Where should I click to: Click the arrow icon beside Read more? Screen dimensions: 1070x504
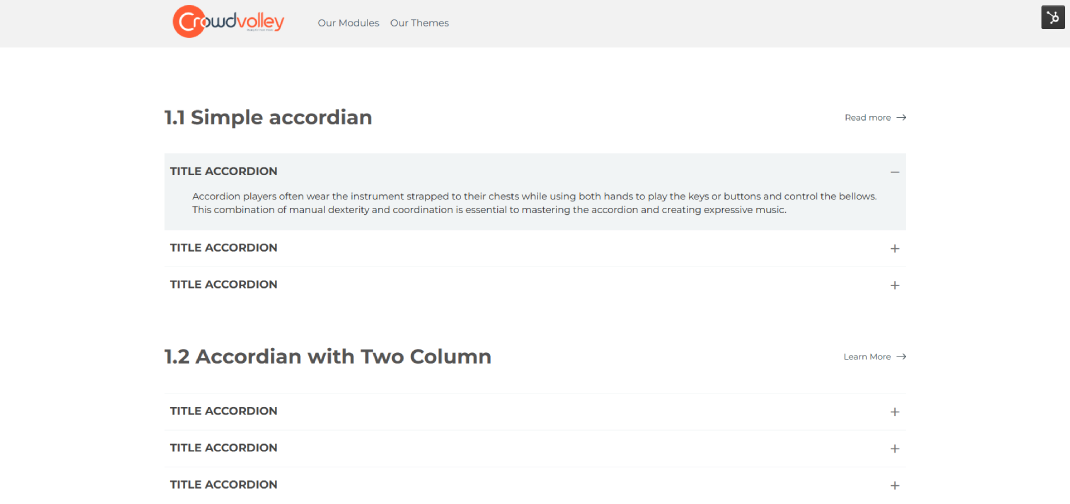tap(901, 118)
